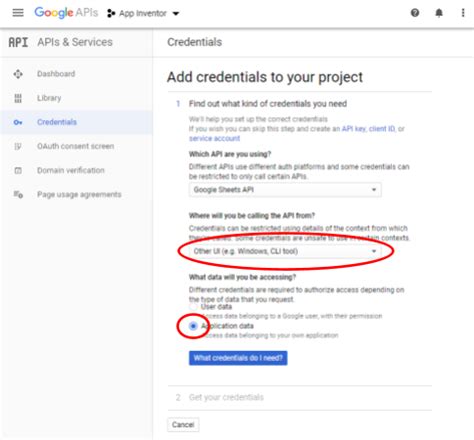Click the Cancel button
Viewport: 474px width, 440px height.
[x=183, y=425]
